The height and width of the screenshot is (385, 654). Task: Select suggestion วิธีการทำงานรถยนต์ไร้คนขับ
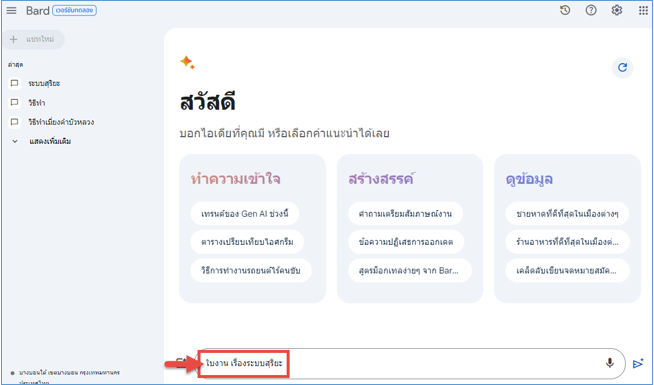(x=251, y=270)
